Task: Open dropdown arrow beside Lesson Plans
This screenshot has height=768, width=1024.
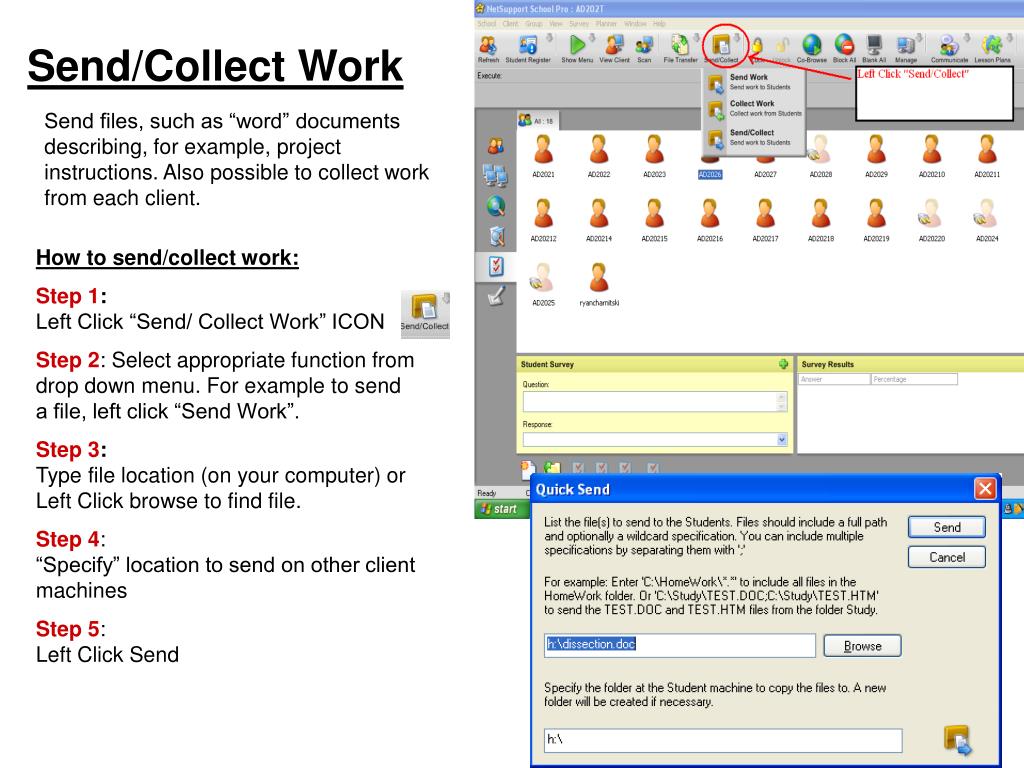Action: click(x=1009, y=38)
